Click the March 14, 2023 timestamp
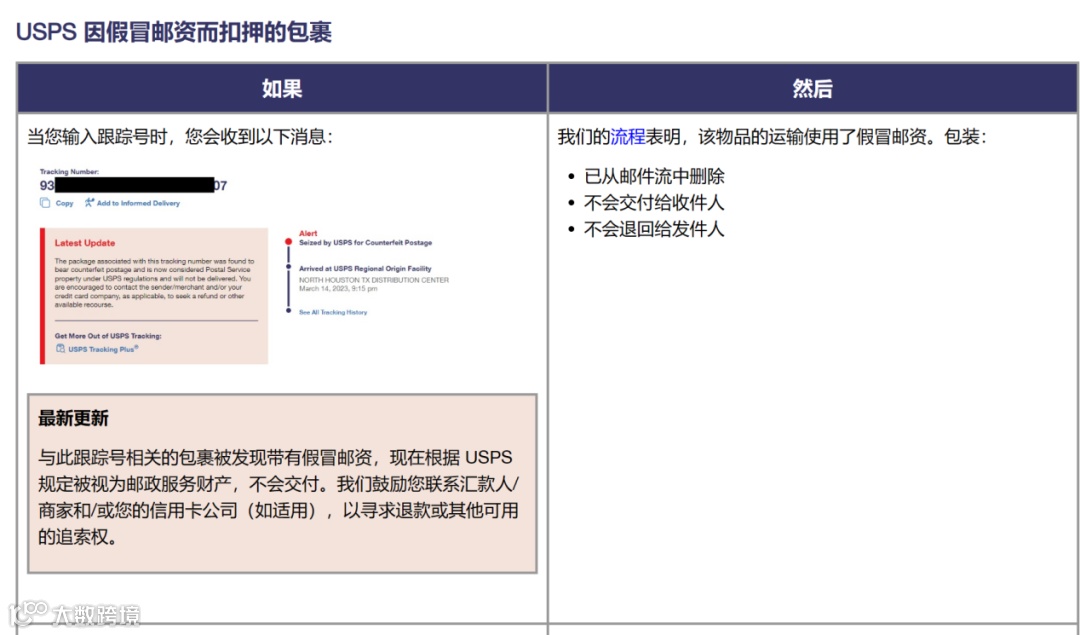 tap(338, 289)
